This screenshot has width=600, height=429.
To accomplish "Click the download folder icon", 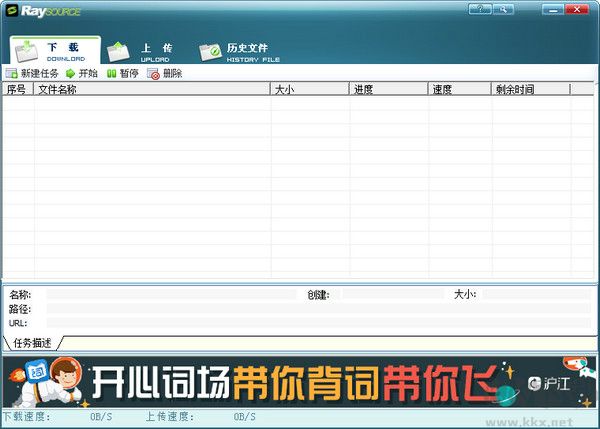I will pos(26,51).
